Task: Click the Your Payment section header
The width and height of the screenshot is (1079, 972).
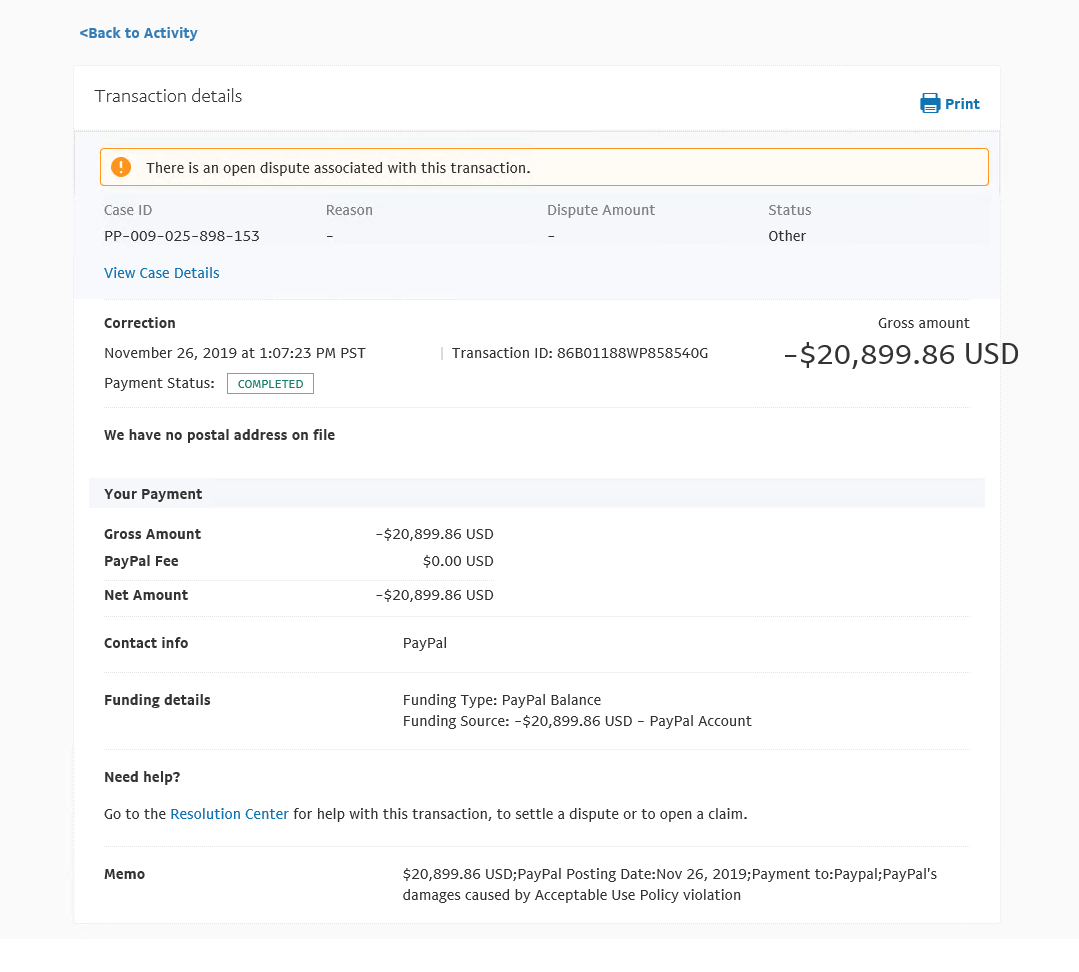Action: [x=153, y=494]
